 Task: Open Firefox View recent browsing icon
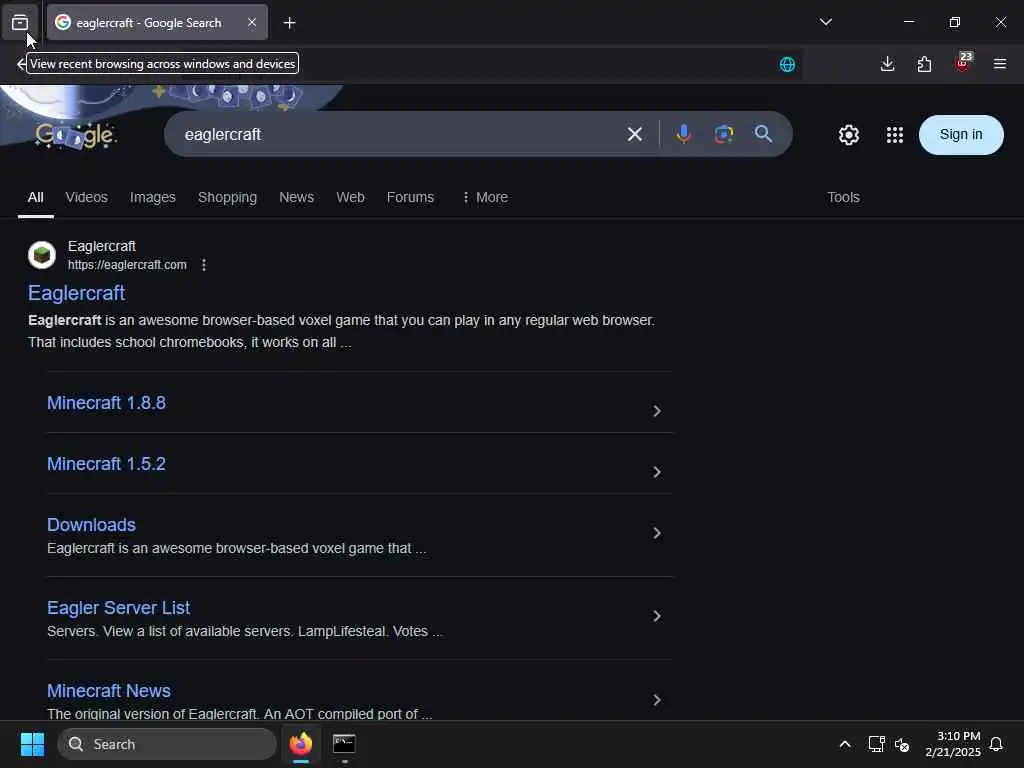pos(20,23)
